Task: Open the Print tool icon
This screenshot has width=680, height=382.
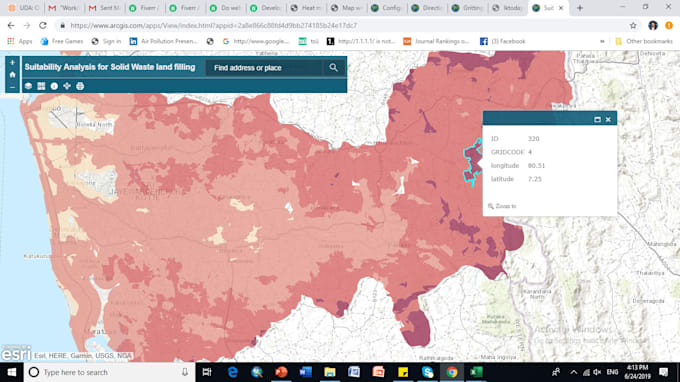Action: [80, 86]
